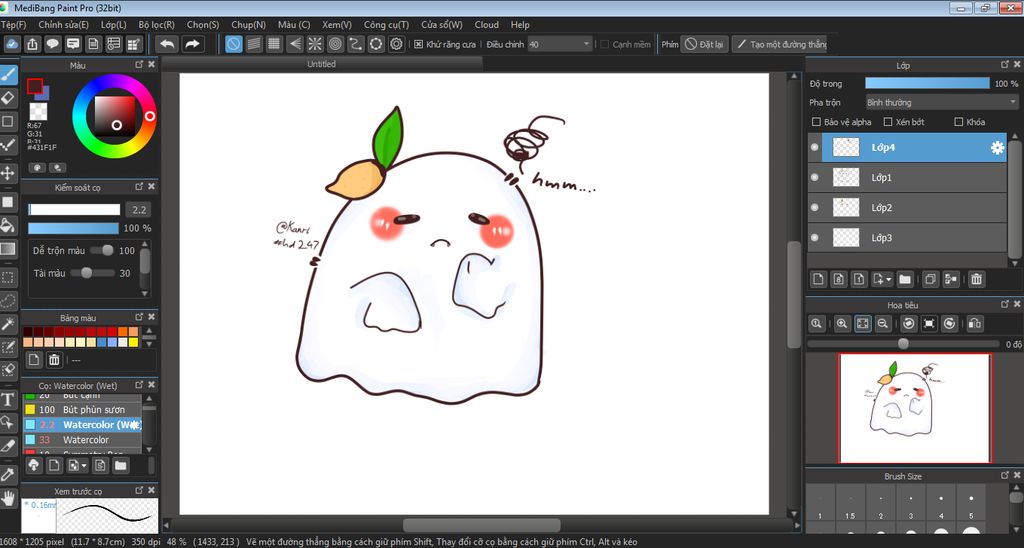Open Lớp4 layer settings gear
The image size is (1024, 548).
click(997, 148)
